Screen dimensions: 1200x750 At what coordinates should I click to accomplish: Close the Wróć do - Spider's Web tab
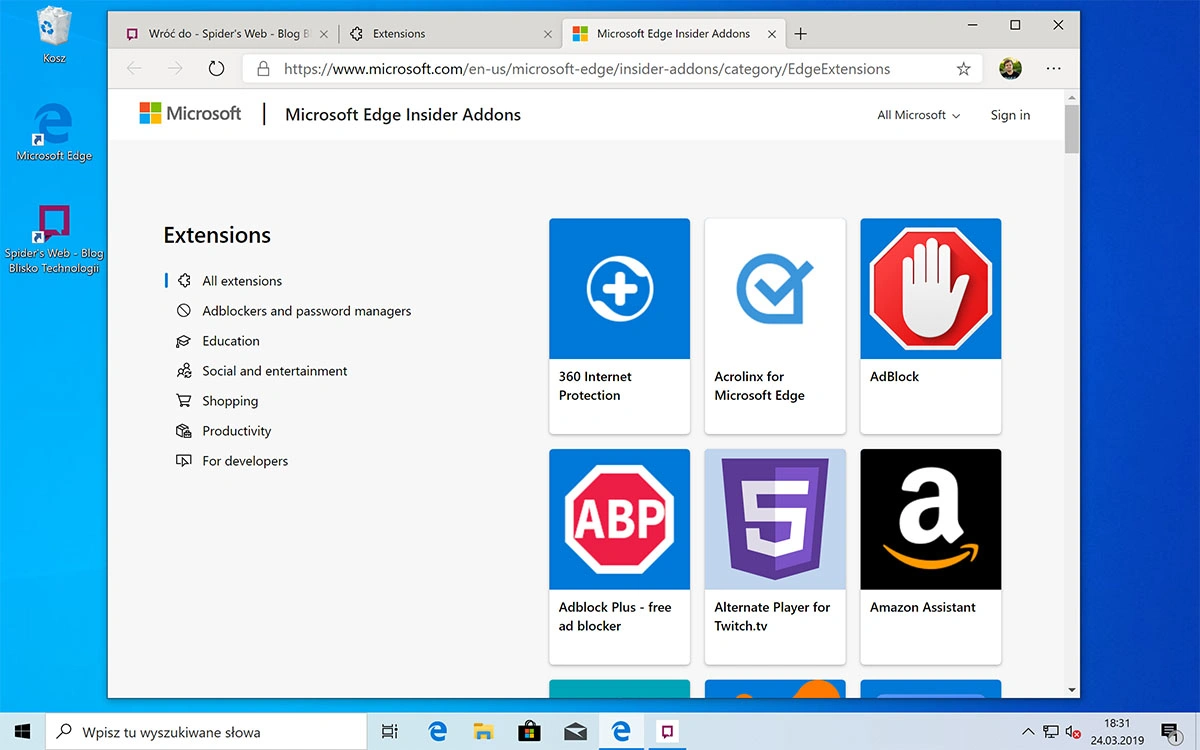point(323,34)
